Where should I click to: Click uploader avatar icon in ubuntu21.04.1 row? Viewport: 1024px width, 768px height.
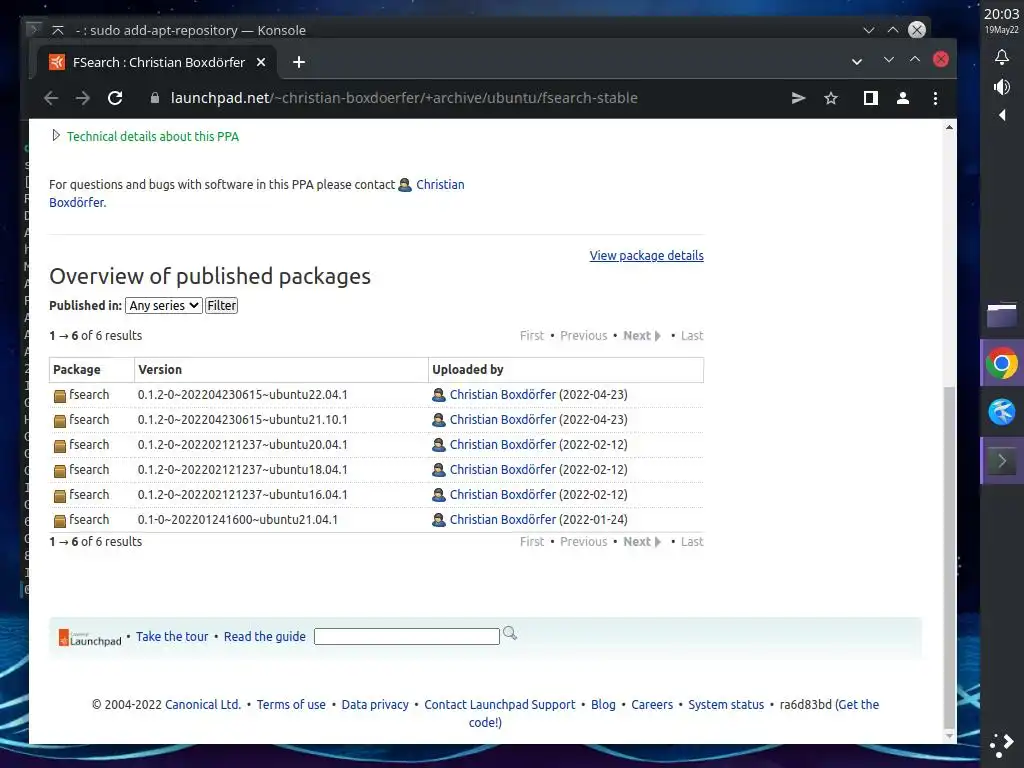(x=439, y=520)
